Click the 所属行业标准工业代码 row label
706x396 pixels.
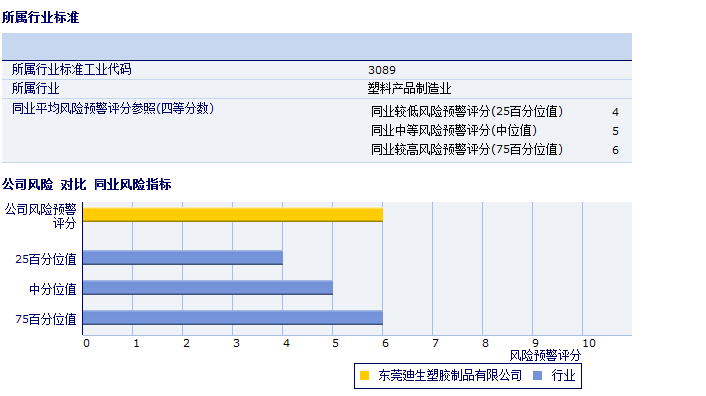click(x=72, y=69)
